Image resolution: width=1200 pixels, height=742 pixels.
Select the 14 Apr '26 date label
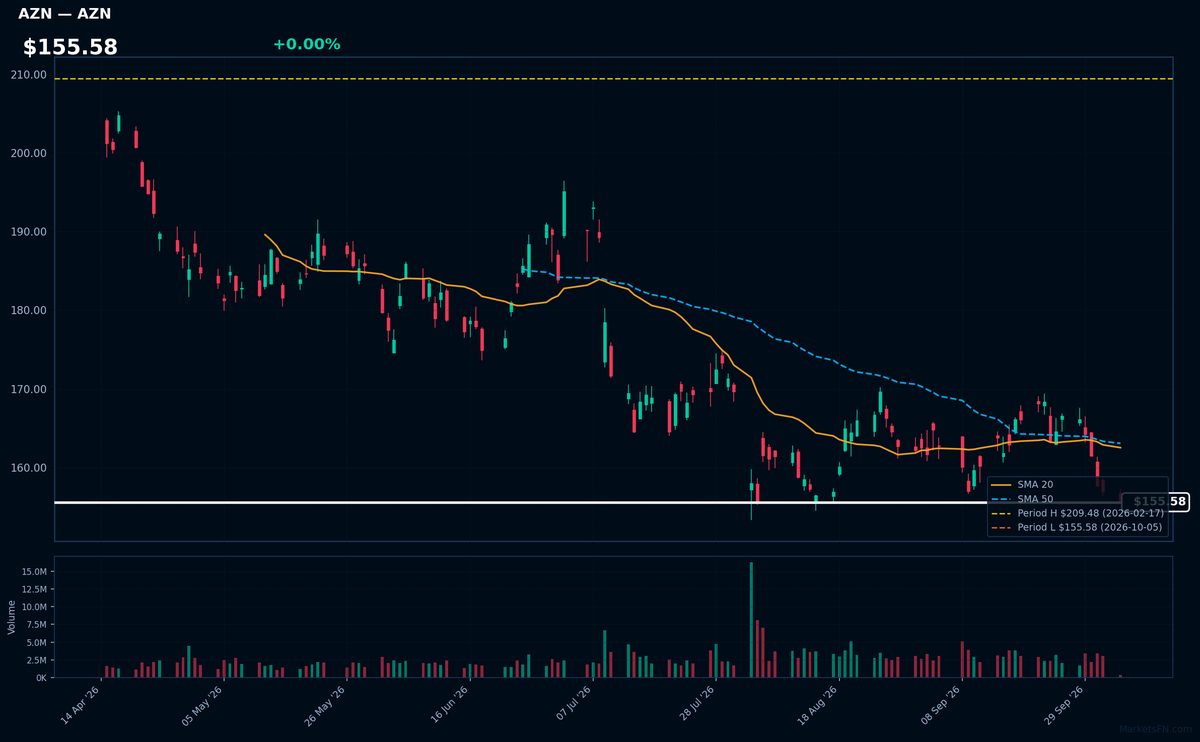coord(80,706)
